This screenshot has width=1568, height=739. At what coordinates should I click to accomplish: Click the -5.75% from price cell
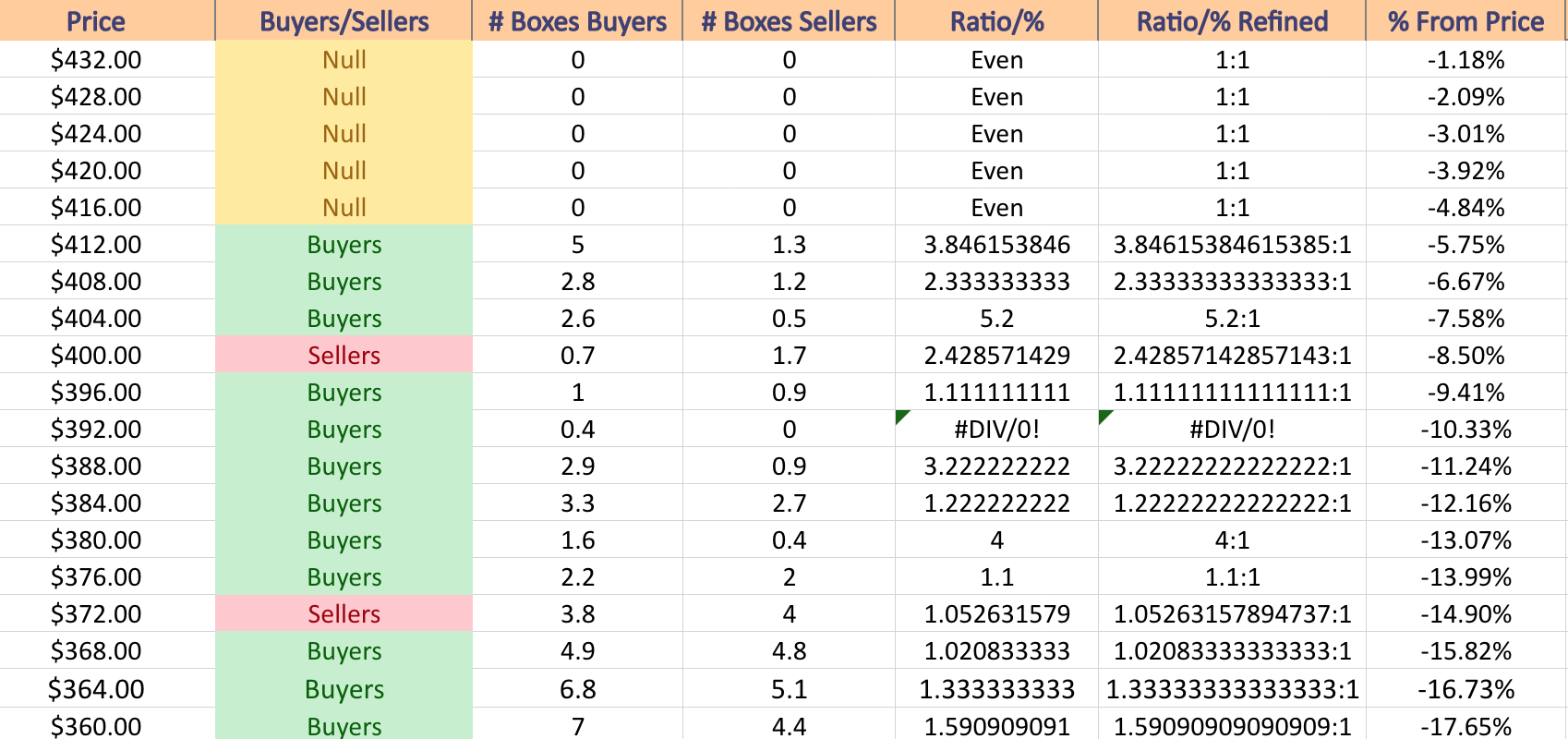[x=1465, y=245]
